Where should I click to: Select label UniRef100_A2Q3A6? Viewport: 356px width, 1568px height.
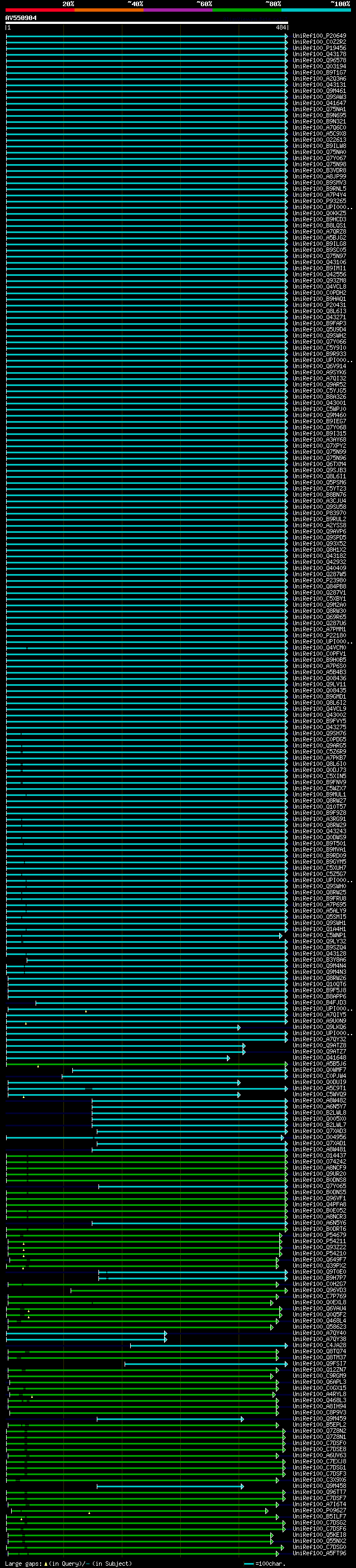[x=319, y=78]
